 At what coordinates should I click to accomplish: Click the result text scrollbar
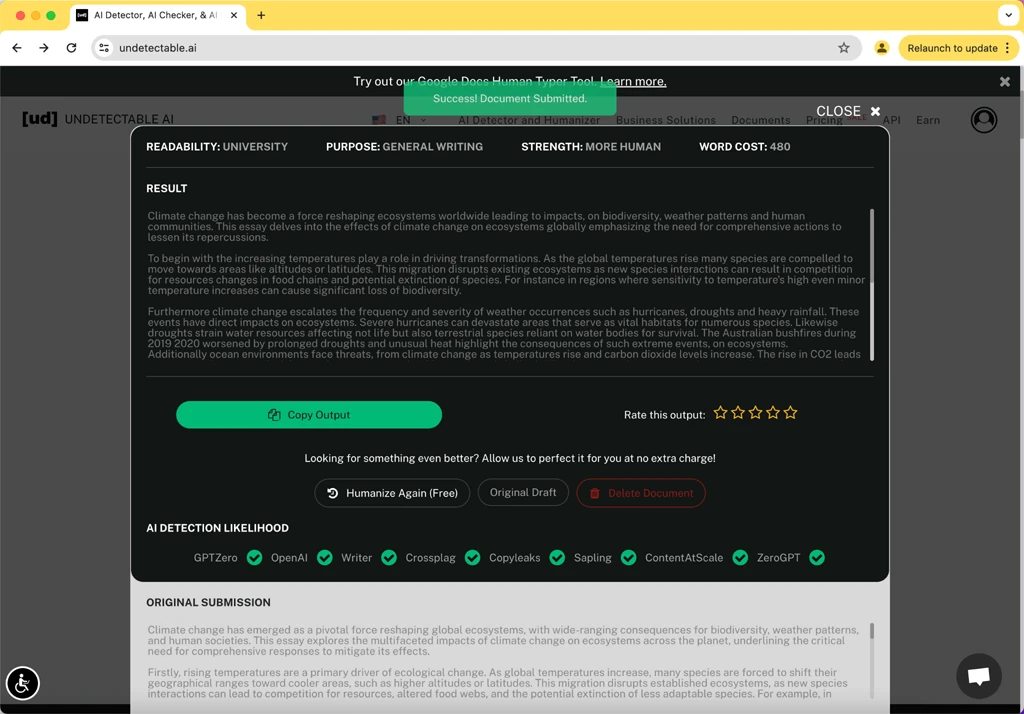click(872, 285)
